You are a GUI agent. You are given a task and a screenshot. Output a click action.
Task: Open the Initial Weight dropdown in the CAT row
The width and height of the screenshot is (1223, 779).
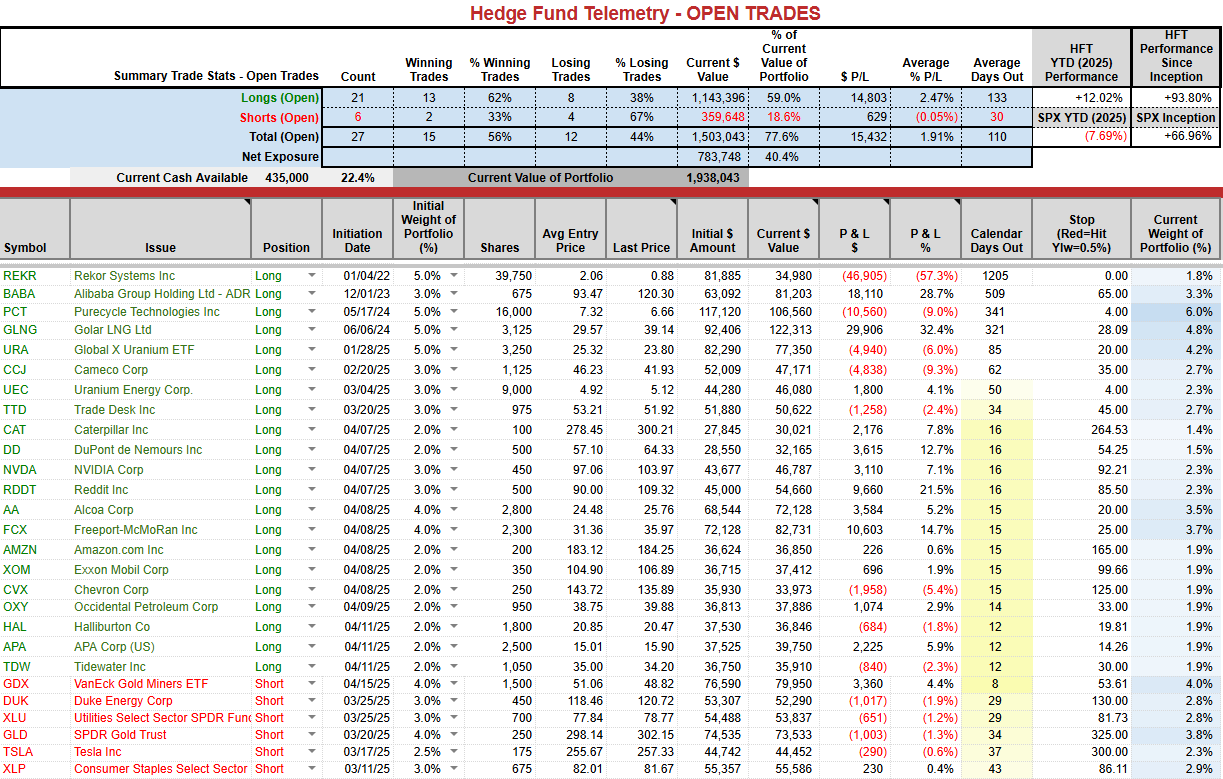coord(455,430)
